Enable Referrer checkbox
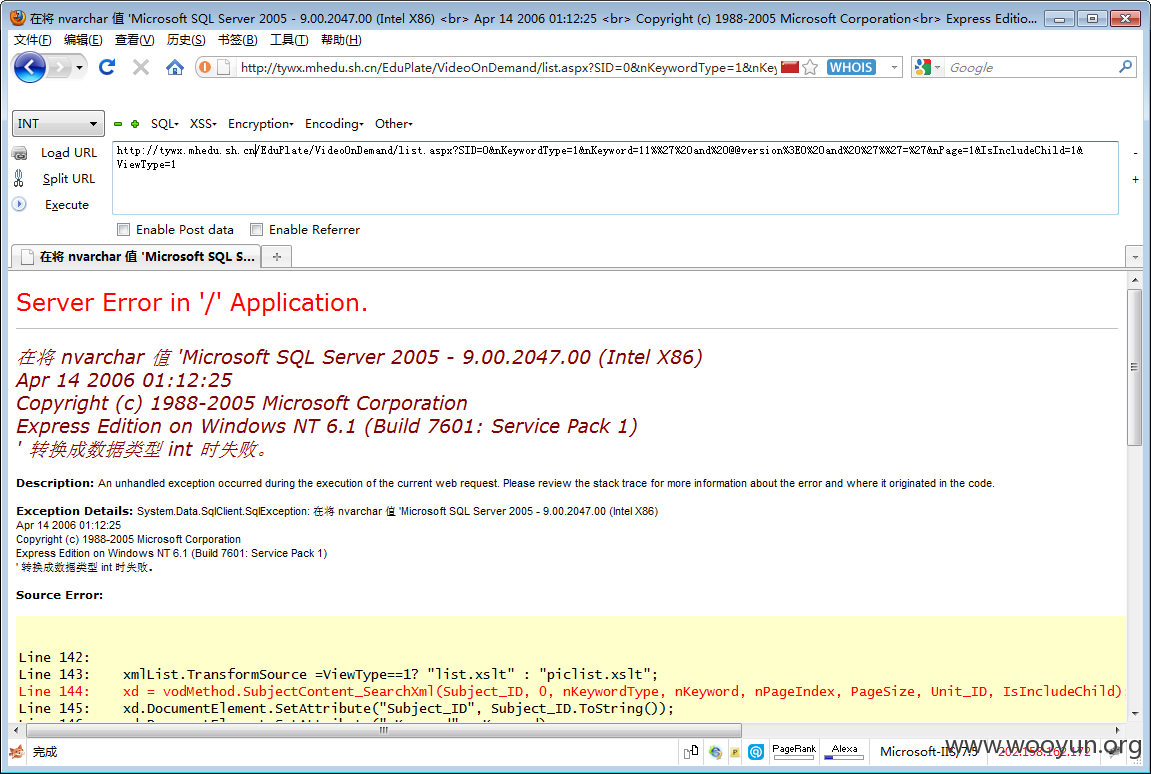The height and width of the screenshot is (774, 1151). click(256, 230)
